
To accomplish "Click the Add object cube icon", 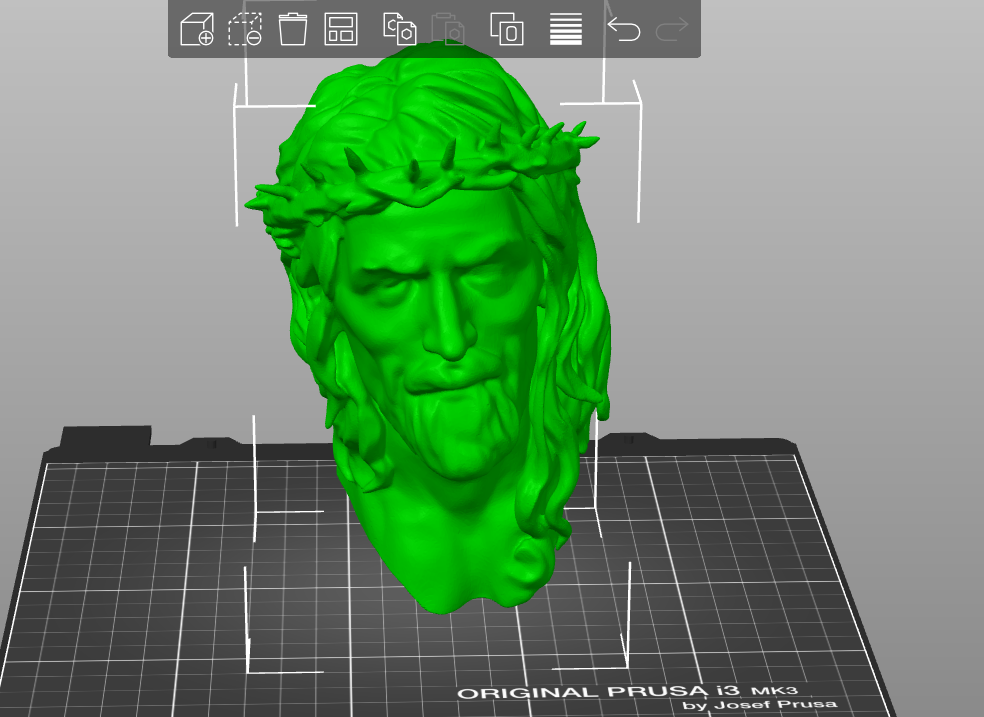I will click(x=197, y=29).
